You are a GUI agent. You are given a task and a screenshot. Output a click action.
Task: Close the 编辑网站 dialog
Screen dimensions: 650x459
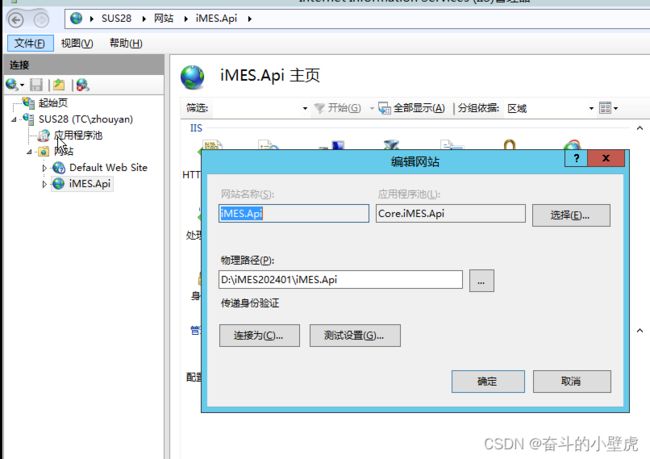(606, 158)
